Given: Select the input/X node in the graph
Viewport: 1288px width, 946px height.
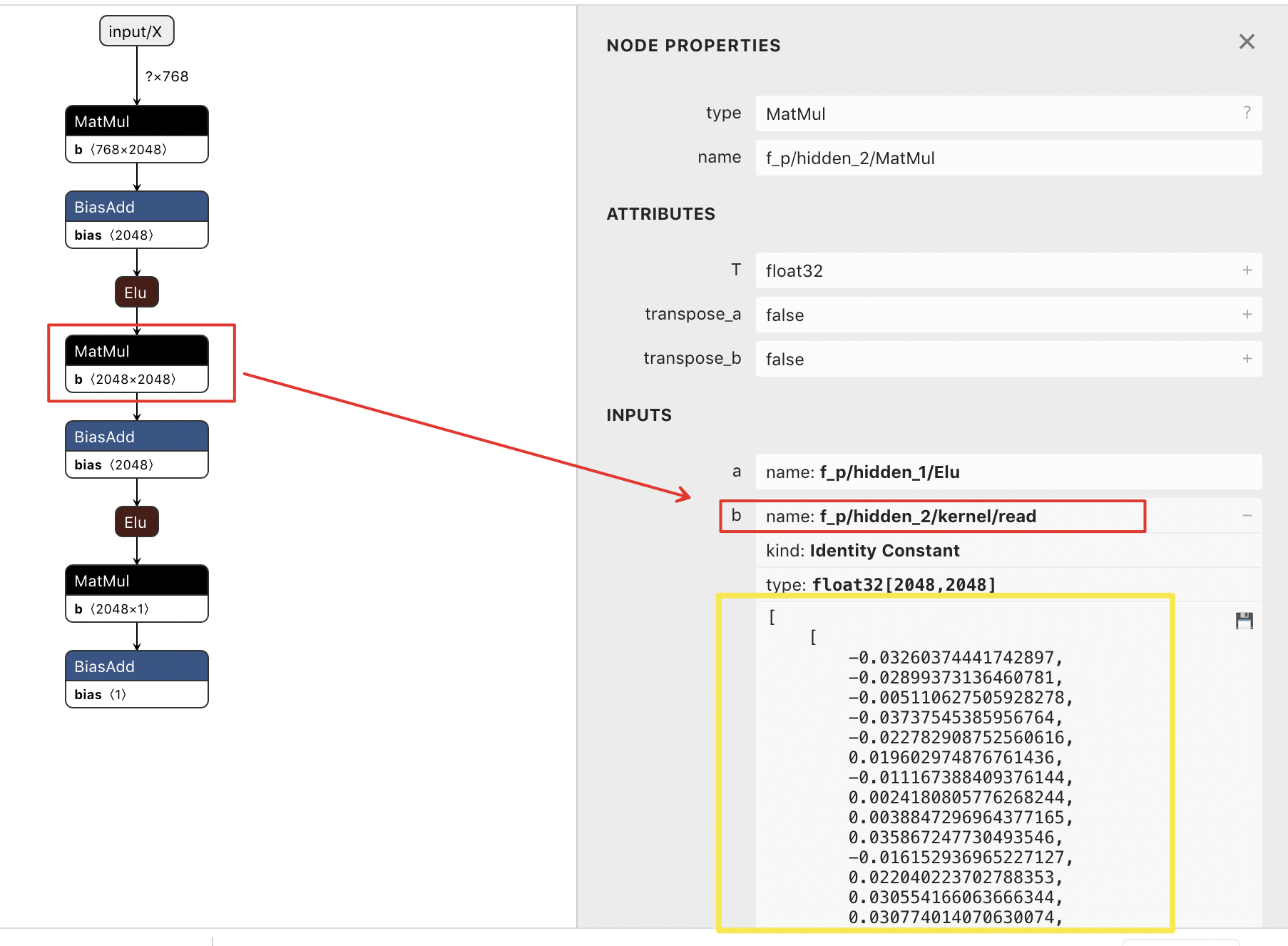Looking at the screenshot, I should coord(136,31).
